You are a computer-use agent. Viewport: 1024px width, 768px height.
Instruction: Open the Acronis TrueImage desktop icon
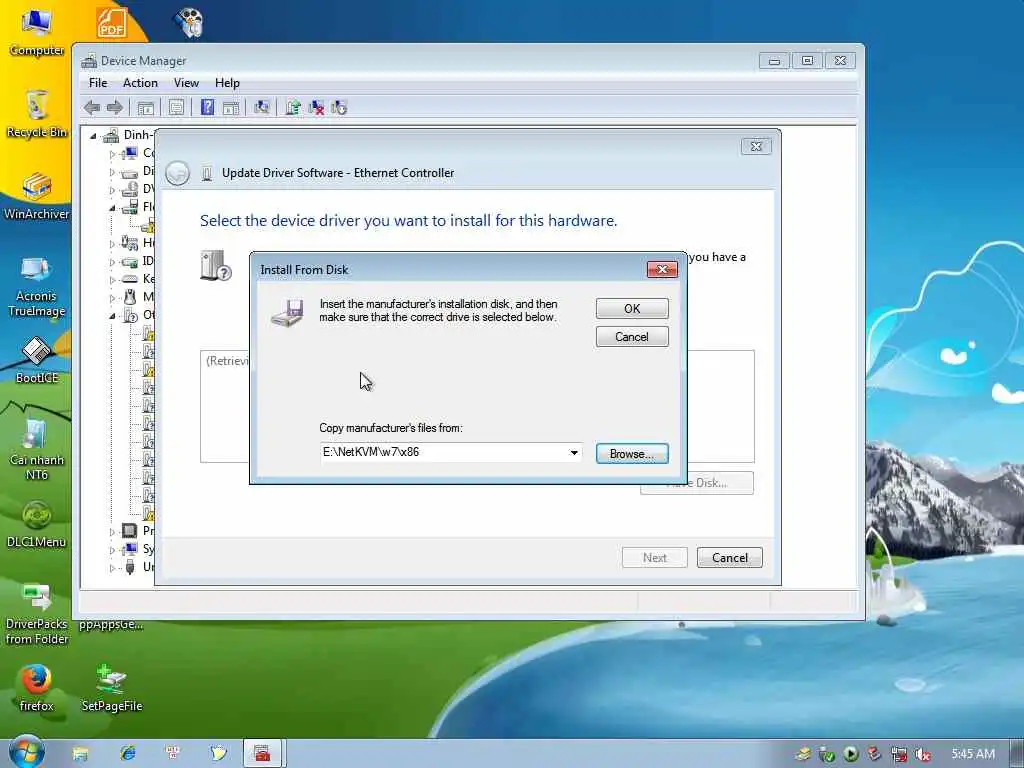(x=37, y=285)
